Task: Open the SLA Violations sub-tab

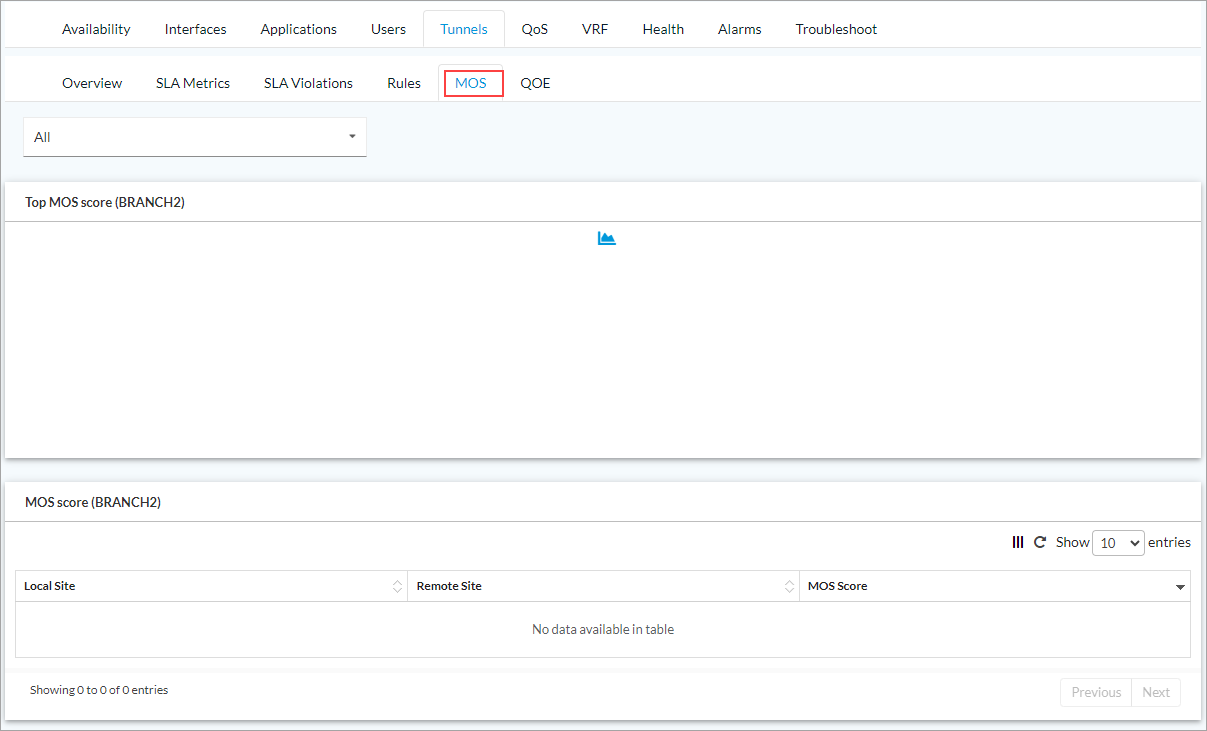Action: (x=308, y=83)
